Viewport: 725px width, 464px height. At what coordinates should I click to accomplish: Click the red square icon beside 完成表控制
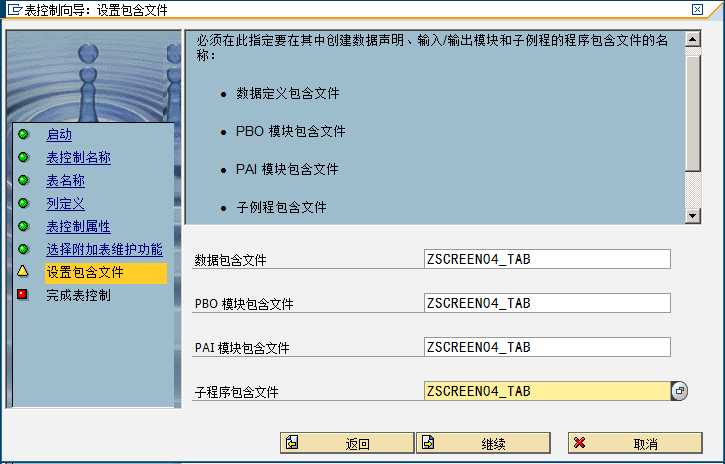[x=23, y=295]
